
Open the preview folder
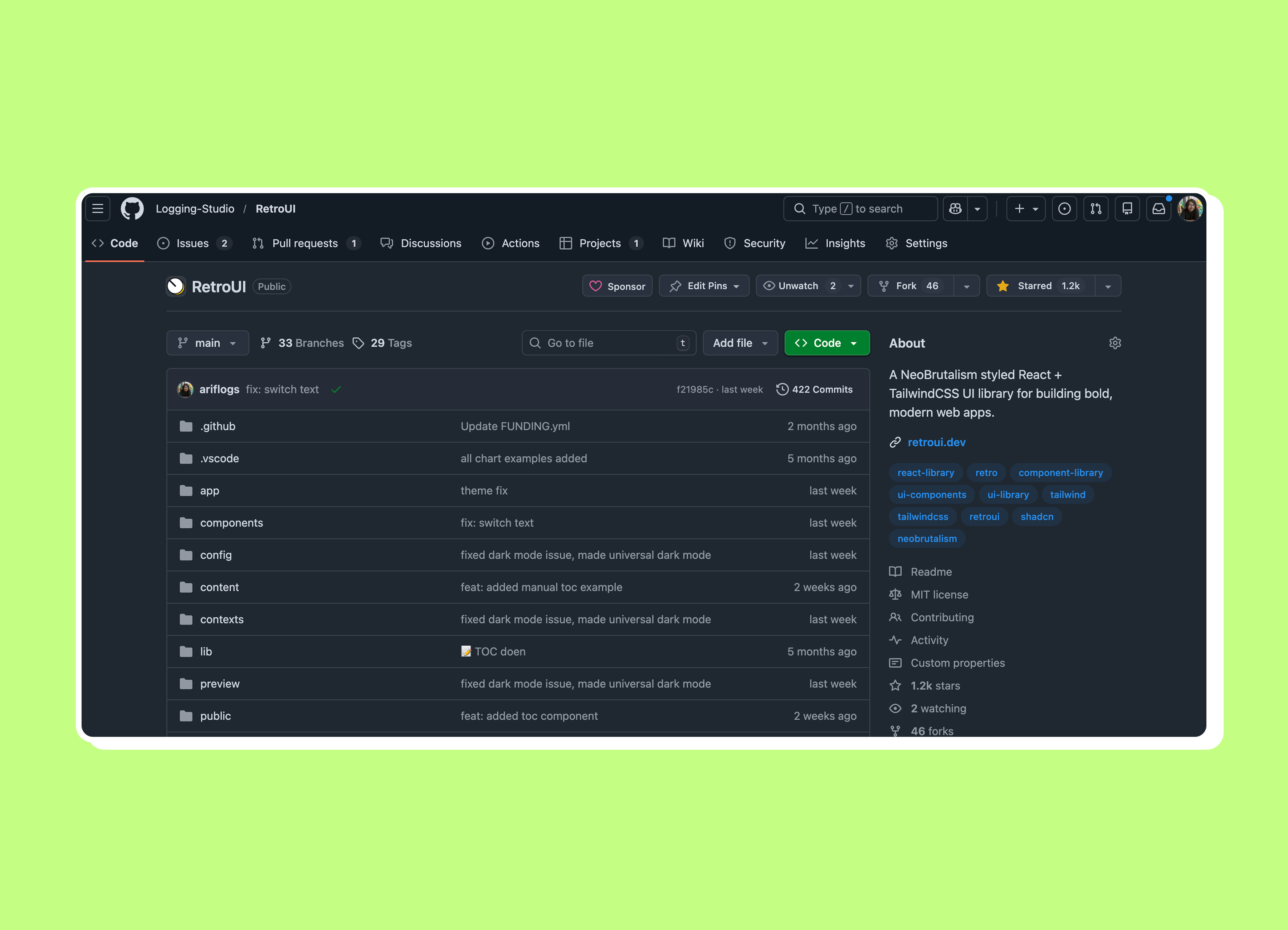220,684
